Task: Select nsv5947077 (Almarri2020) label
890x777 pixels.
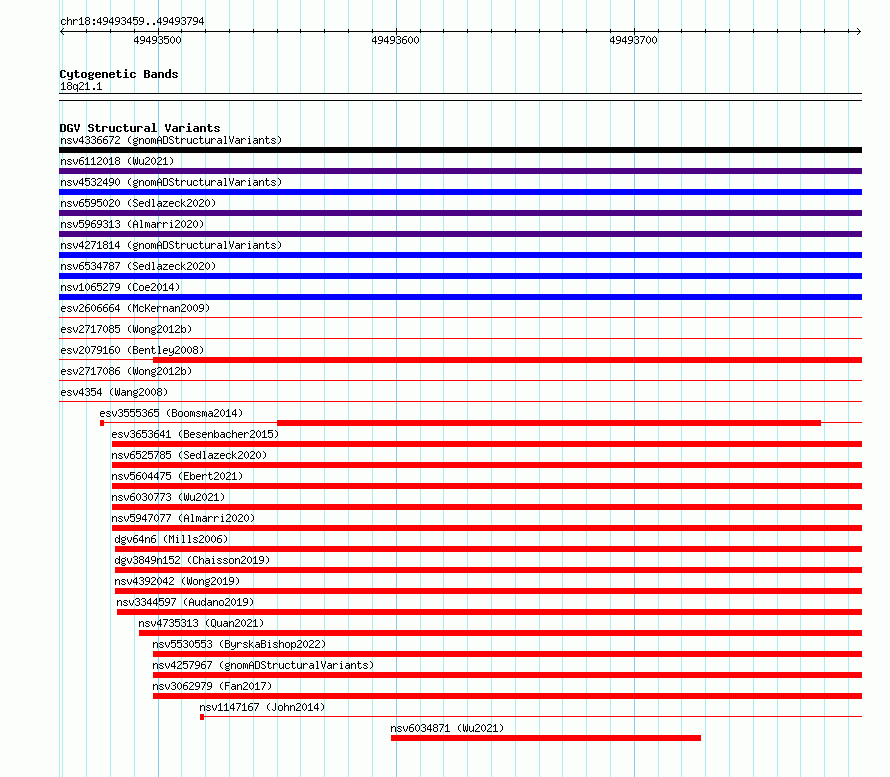Action: pyautogui.click(x=183, y=518)
